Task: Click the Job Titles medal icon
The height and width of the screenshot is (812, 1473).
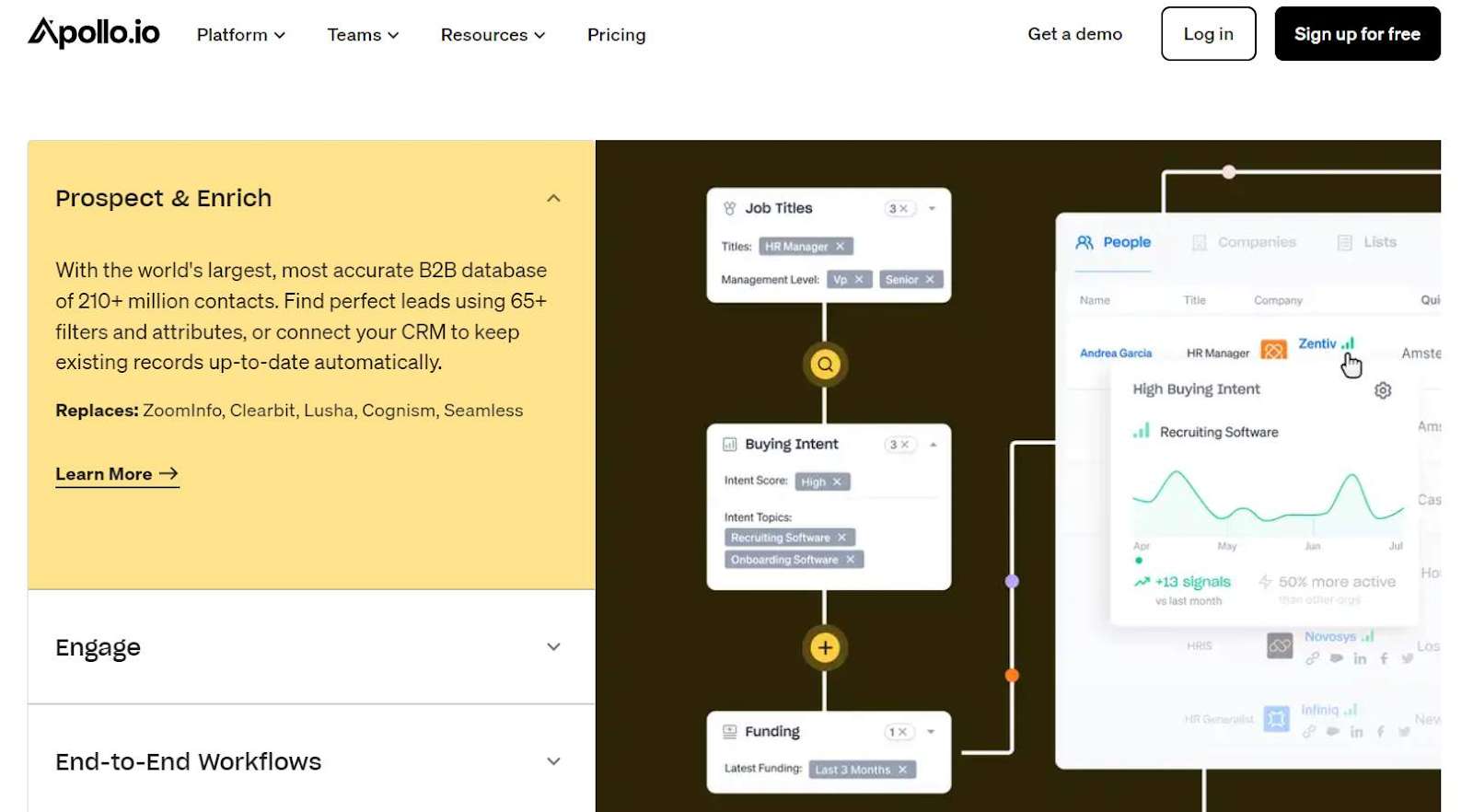Action: click(x=729, y=209)
